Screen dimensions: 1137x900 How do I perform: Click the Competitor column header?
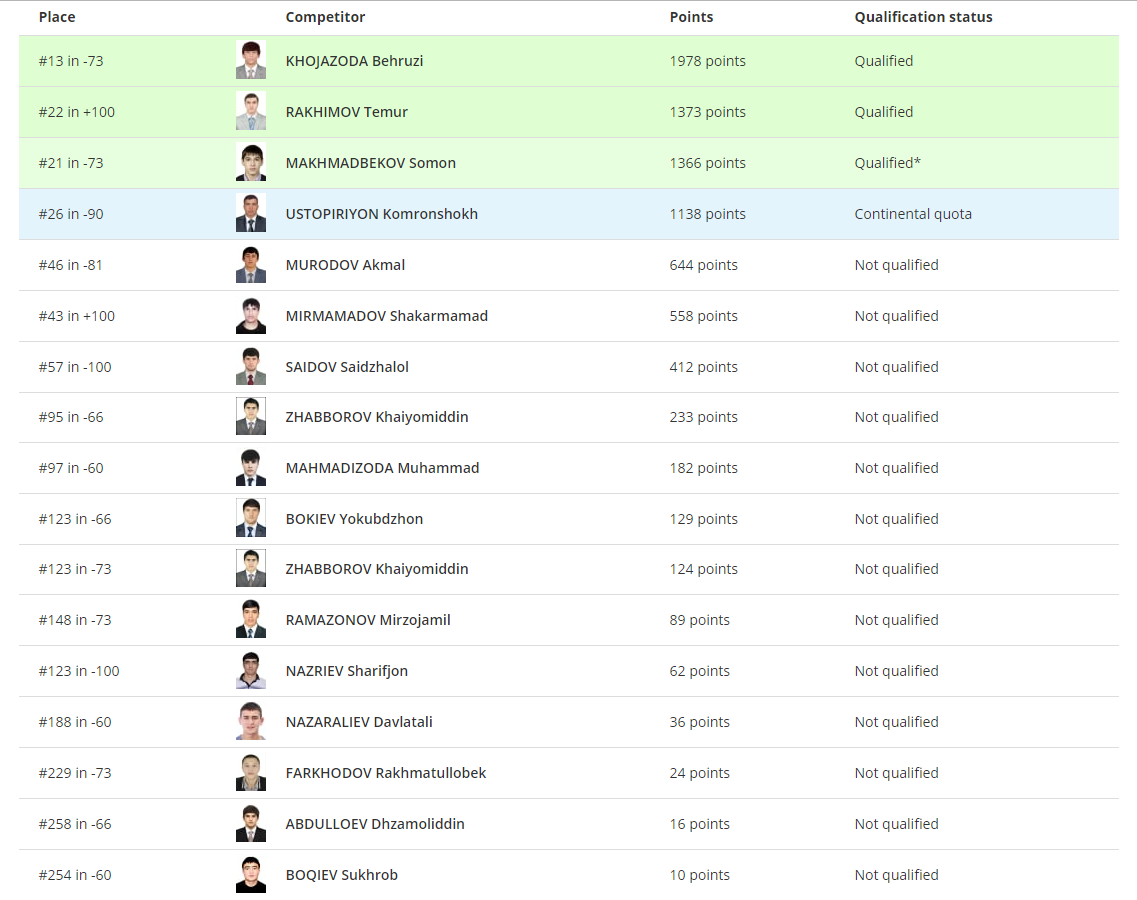pyautogui.click(x=325, y=17)
